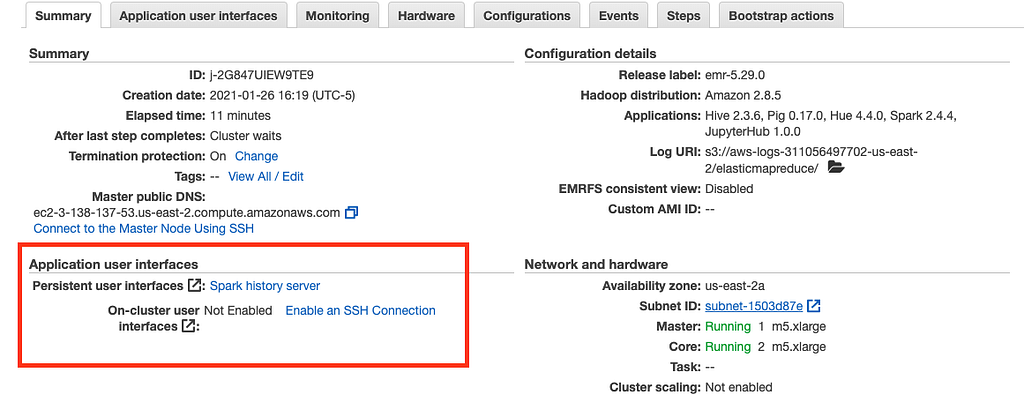Switch to the Application user interfaces tab
This screenshot has width=1024, height=394.
(199, 16)
